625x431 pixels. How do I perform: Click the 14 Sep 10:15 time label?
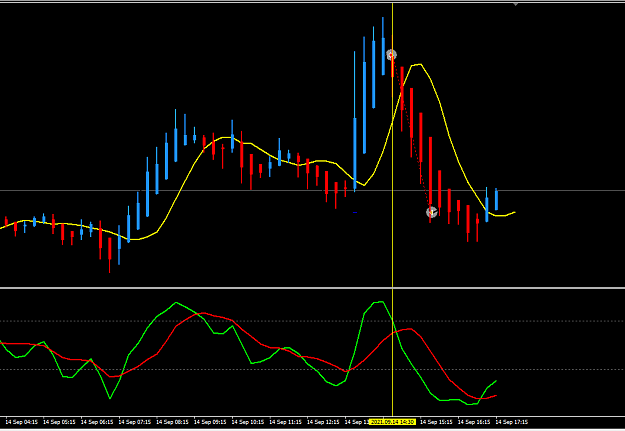(x=248, y=422)
